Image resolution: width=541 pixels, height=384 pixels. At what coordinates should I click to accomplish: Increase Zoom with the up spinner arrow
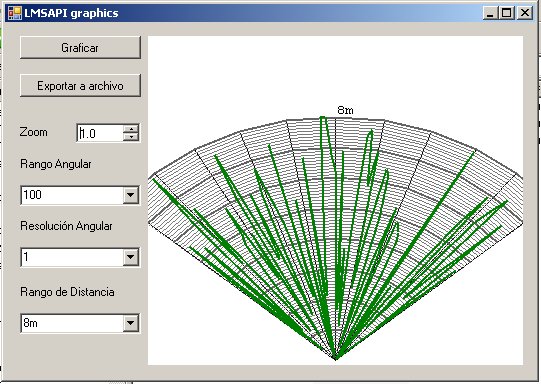[131, 129]
